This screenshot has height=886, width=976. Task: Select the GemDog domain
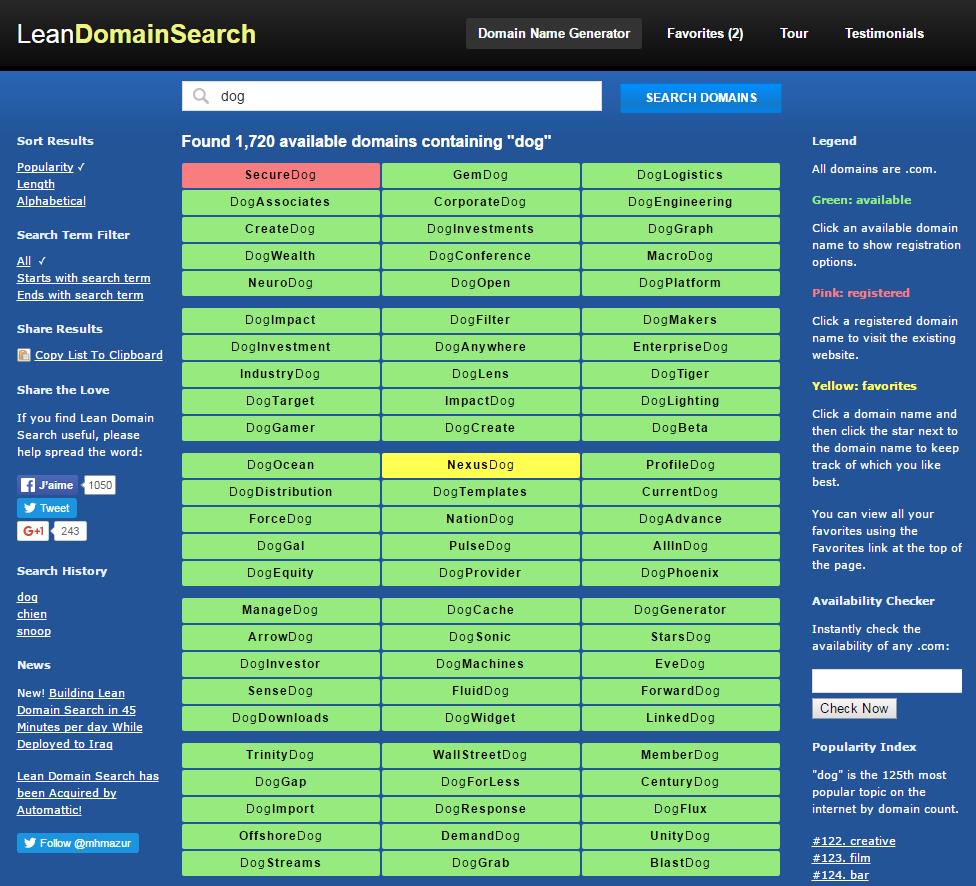coord(481,175)
